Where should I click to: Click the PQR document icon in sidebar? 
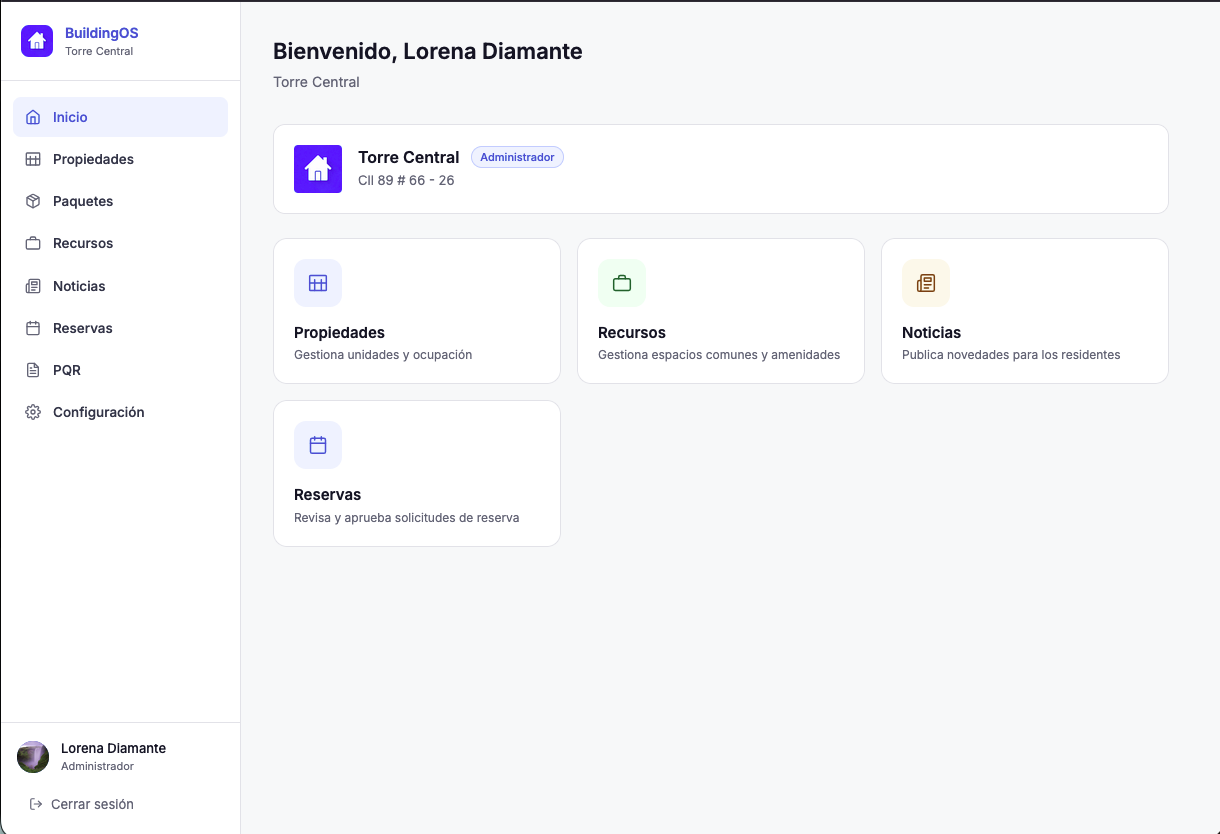pyautogui.click(x=33, y=370)
